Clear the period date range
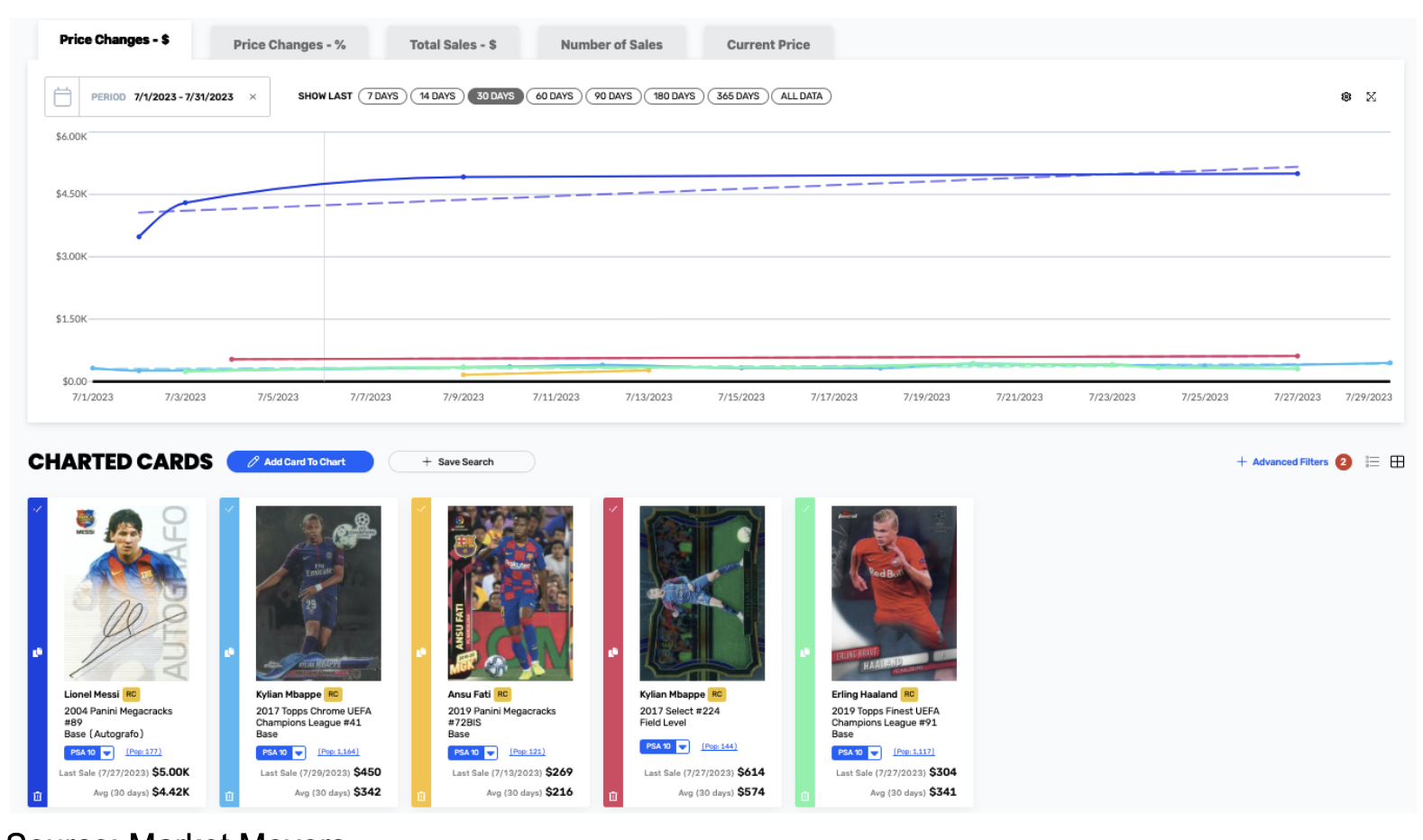The image size is (1423, 840). click(x=252, y=97)
